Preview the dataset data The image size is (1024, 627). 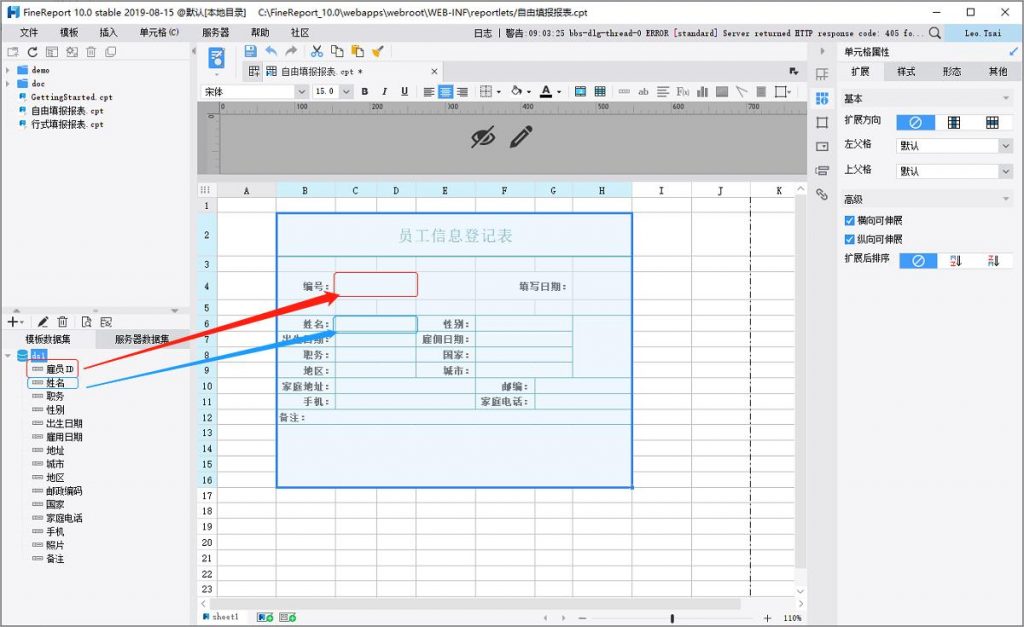point(86,321)
